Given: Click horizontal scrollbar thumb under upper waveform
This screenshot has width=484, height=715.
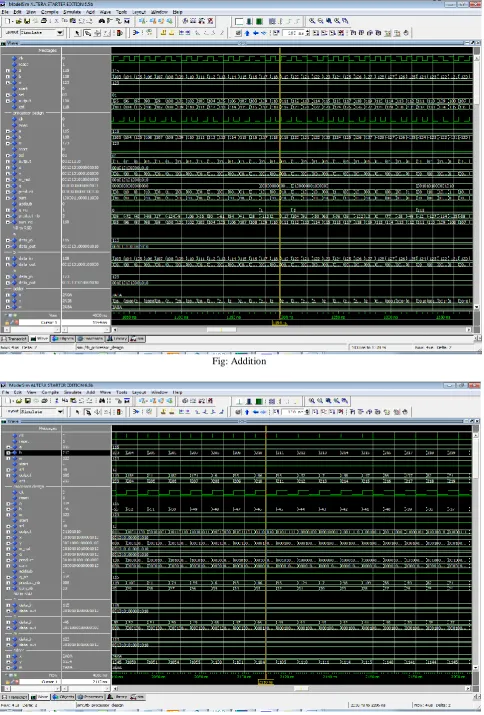Looking at the screenshot, I should coord(222,329).
